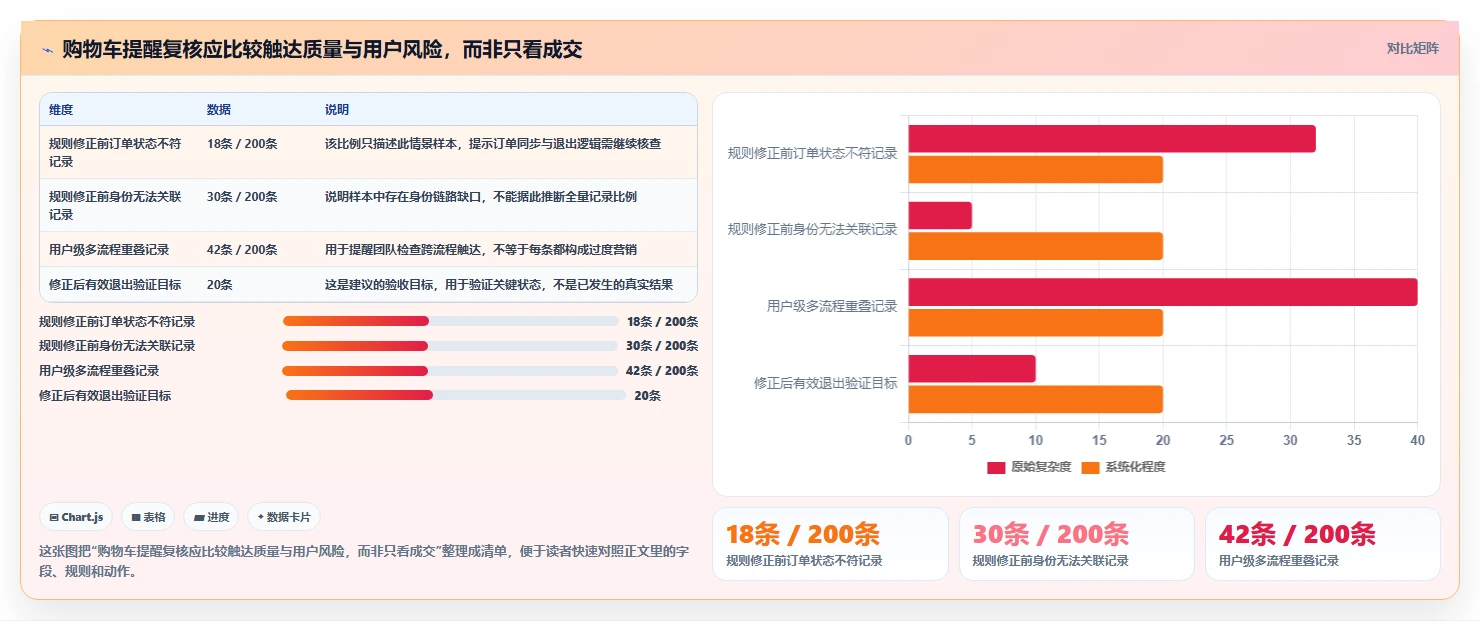Select the Chart.js chip
Image resolution: width=1480 pixels, height=621 pixels.
(77, 517)
